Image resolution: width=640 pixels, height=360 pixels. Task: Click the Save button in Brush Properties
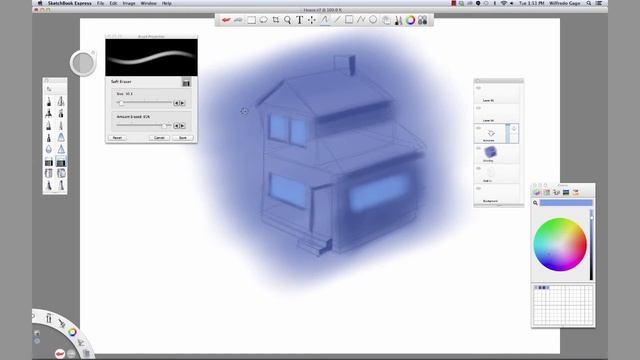(183, 138)
